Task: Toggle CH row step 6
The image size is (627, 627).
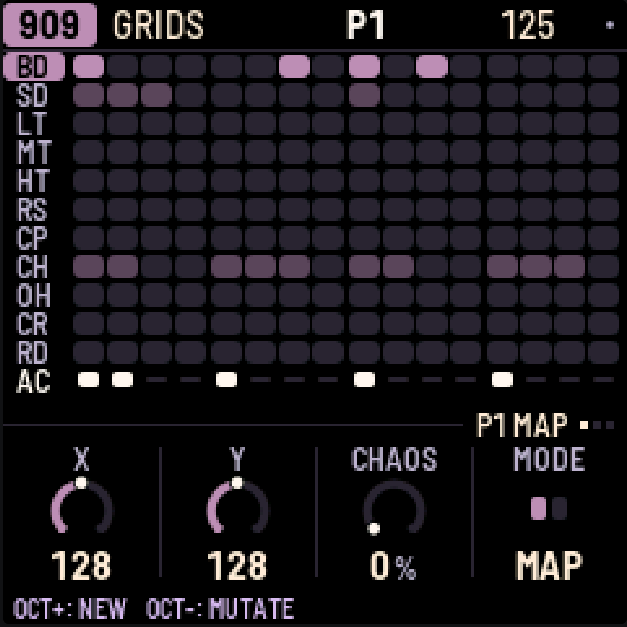Action: pyautogui.click(x=260, y=266)
